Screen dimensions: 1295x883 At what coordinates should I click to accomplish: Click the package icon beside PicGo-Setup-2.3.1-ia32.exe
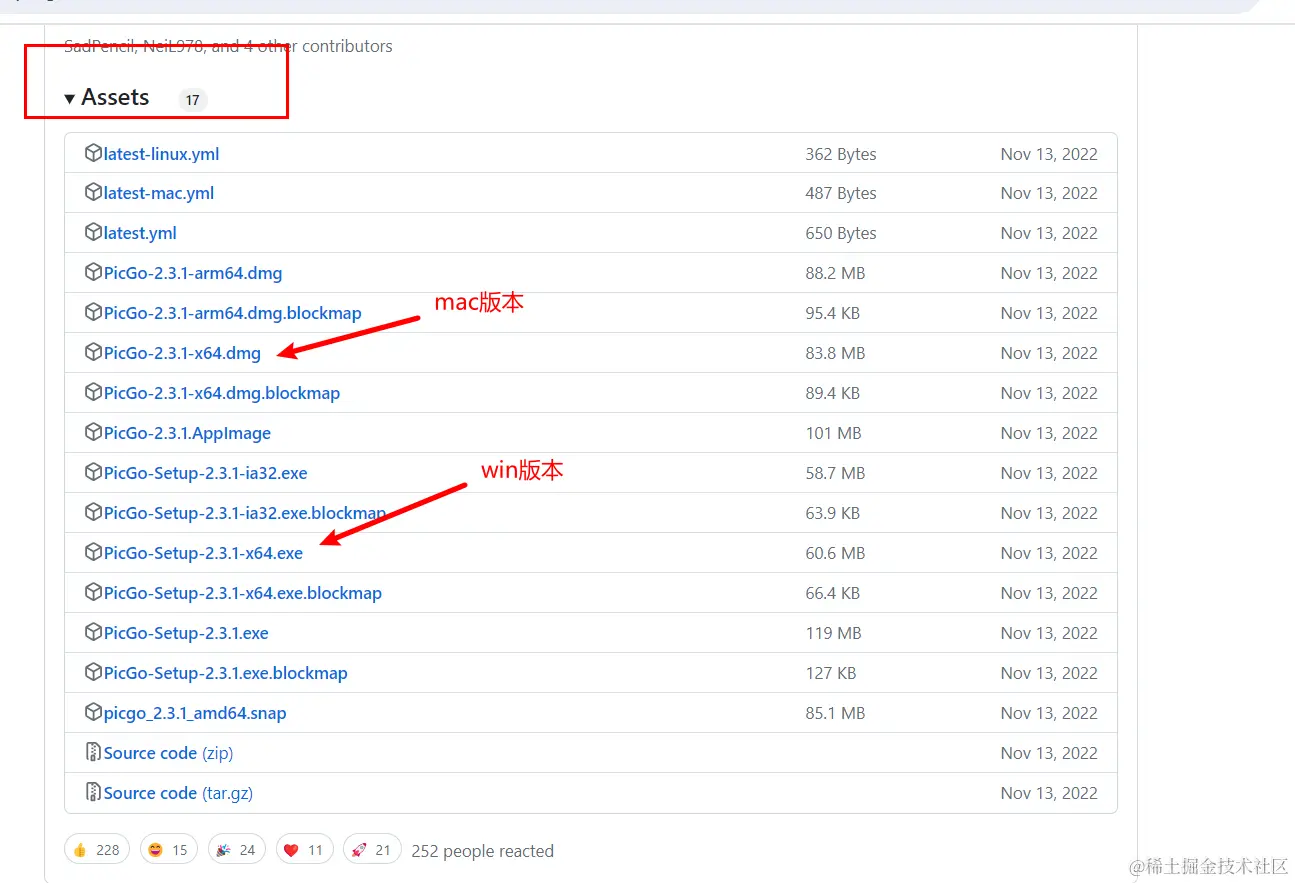(x=93, y=473)
